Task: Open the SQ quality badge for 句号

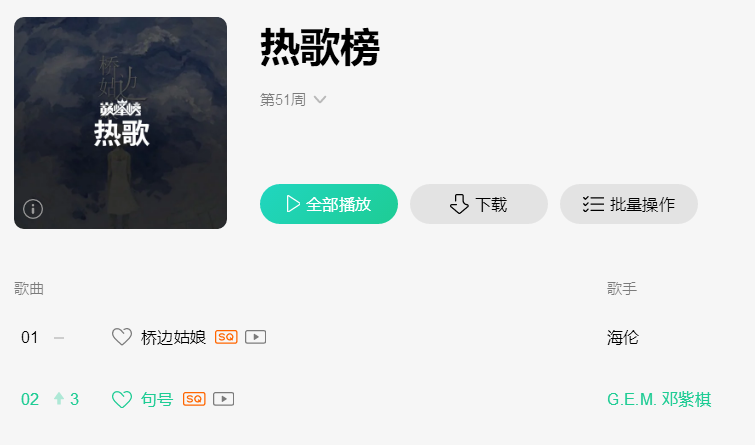Action: coord(194,399)
